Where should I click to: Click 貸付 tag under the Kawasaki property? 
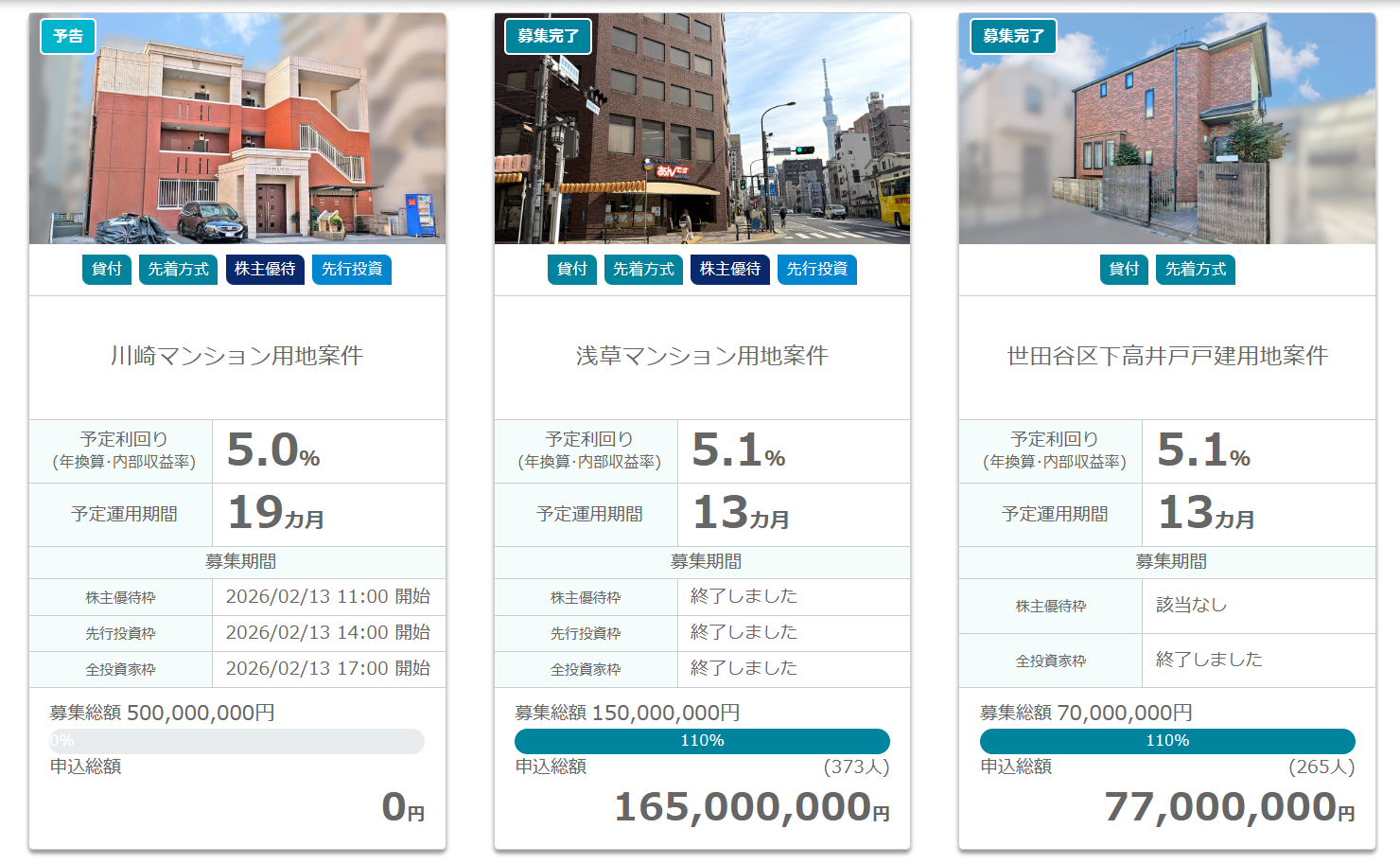tap(107, 270)
